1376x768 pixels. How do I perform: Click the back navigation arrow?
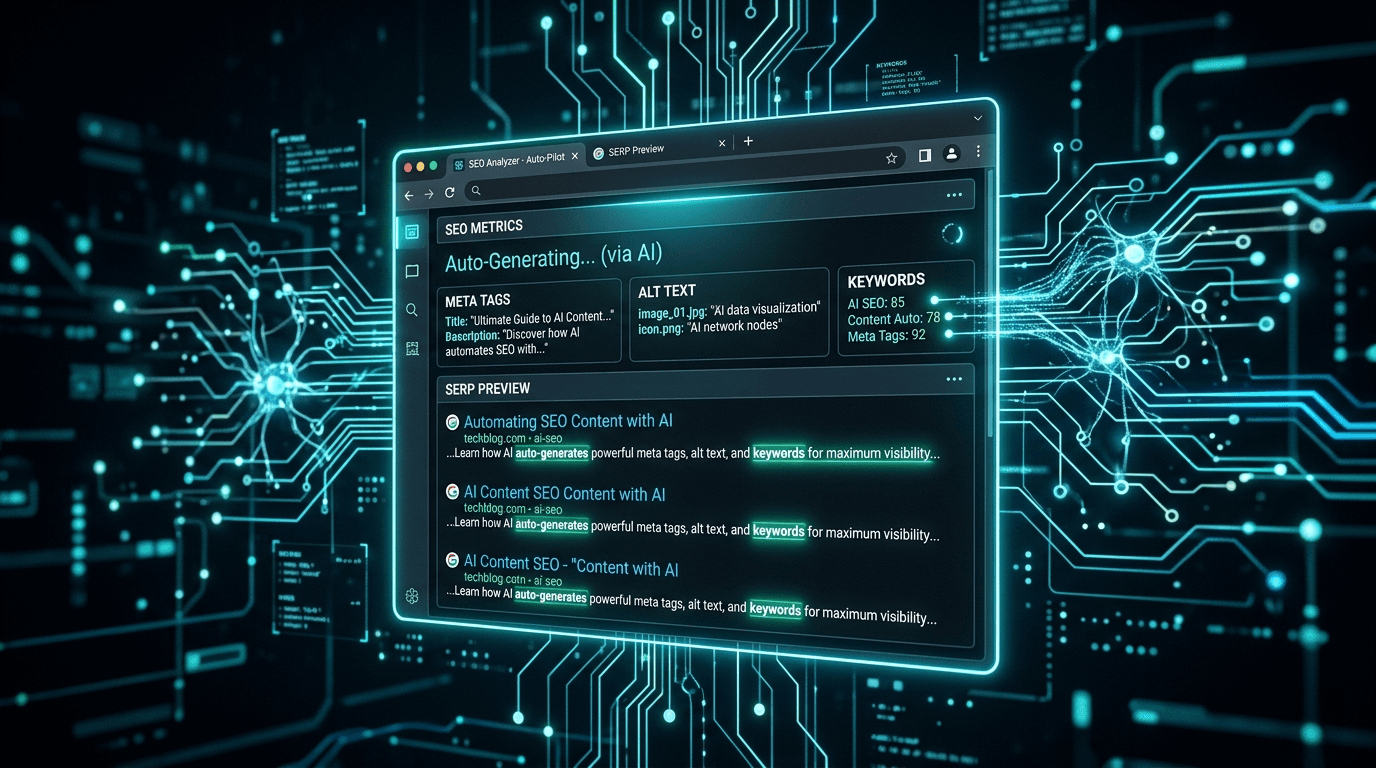tap(408, 196)
